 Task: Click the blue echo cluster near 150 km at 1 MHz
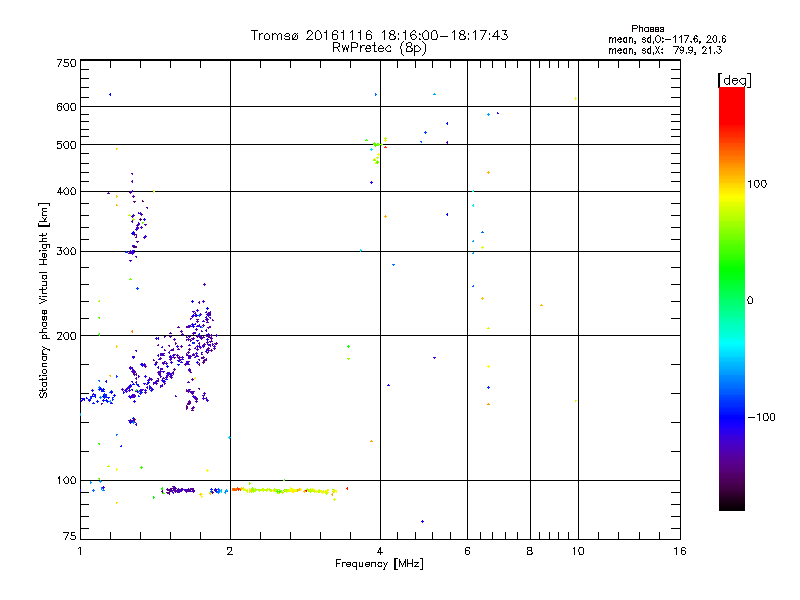tap(98, 396)
